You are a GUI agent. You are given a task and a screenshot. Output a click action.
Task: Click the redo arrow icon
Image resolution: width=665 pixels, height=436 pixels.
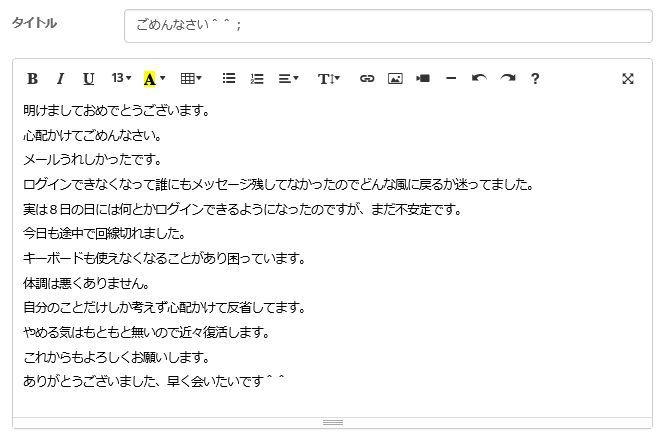click(x=507, y=79)
